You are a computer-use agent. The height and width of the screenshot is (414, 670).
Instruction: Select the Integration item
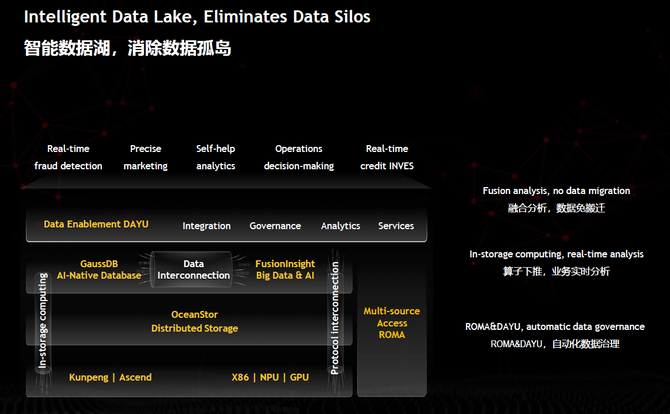coord(206,226)
